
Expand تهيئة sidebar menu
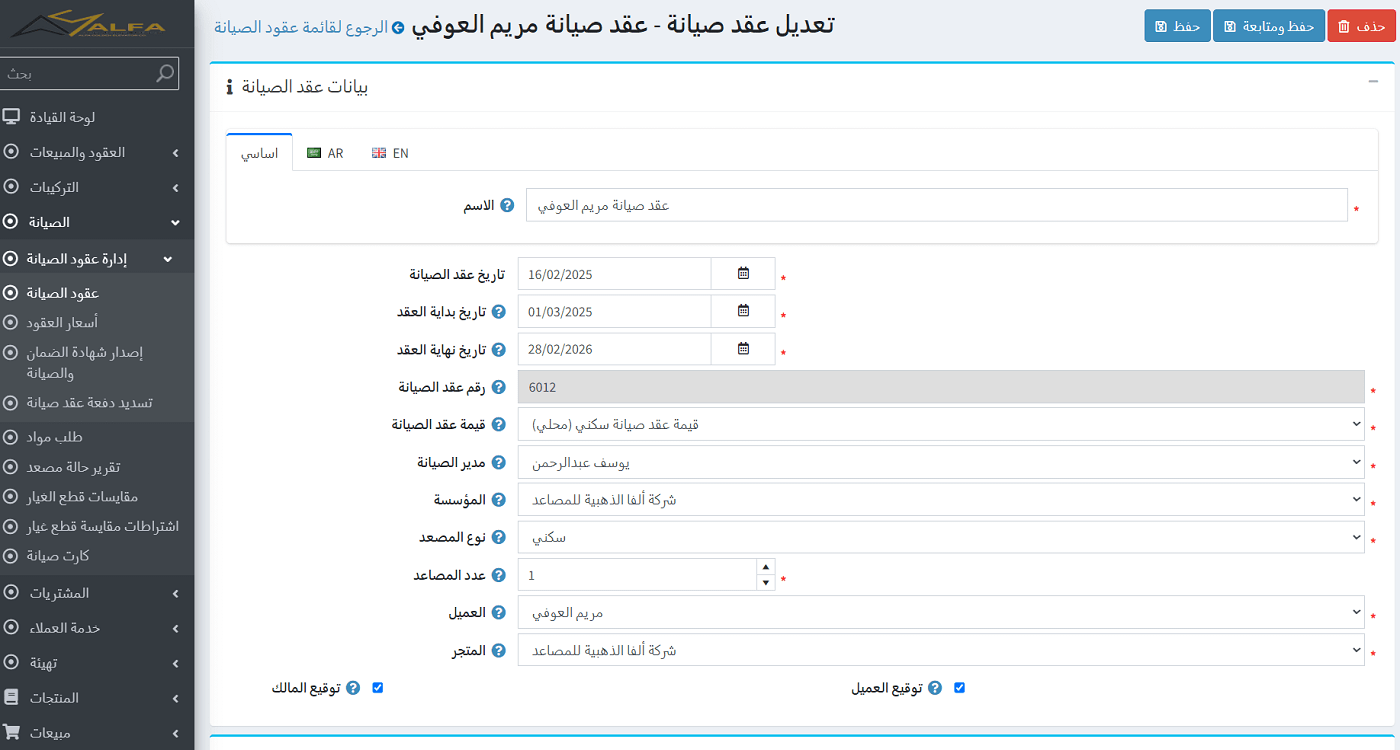point(97,663)
